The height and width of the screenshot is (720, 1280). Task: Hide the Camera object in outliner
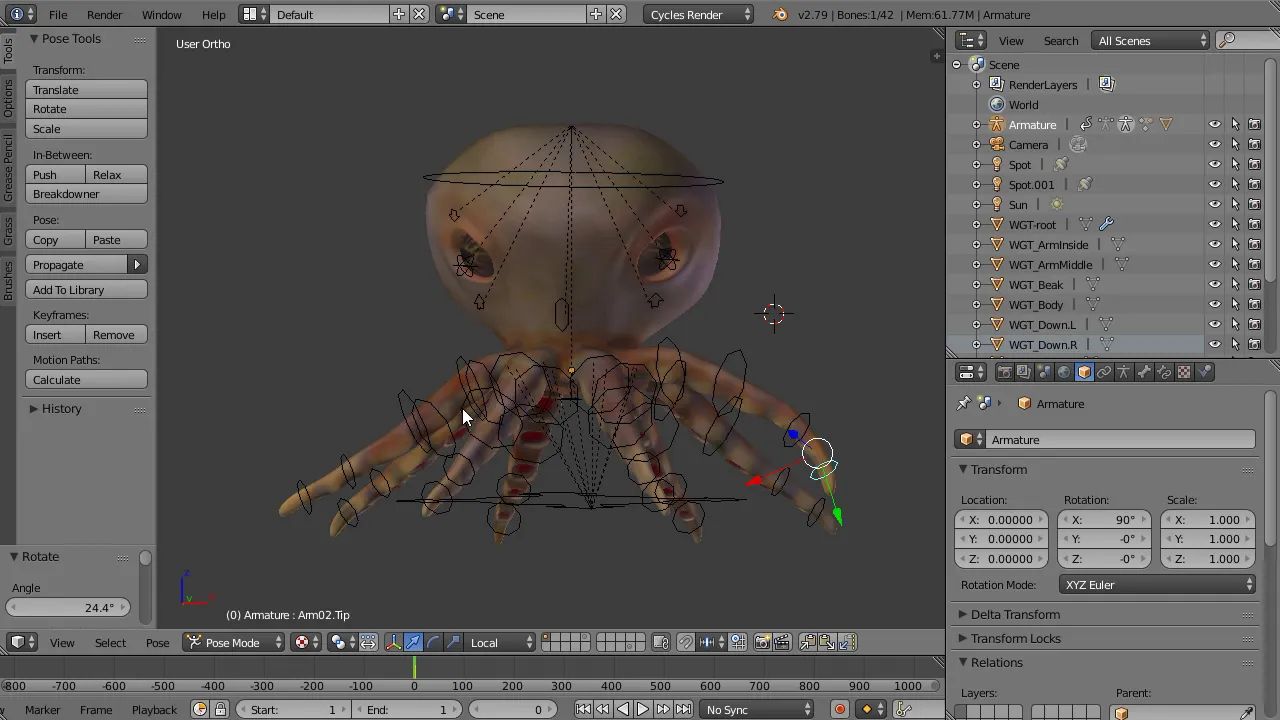click(x=1215, y=145)
